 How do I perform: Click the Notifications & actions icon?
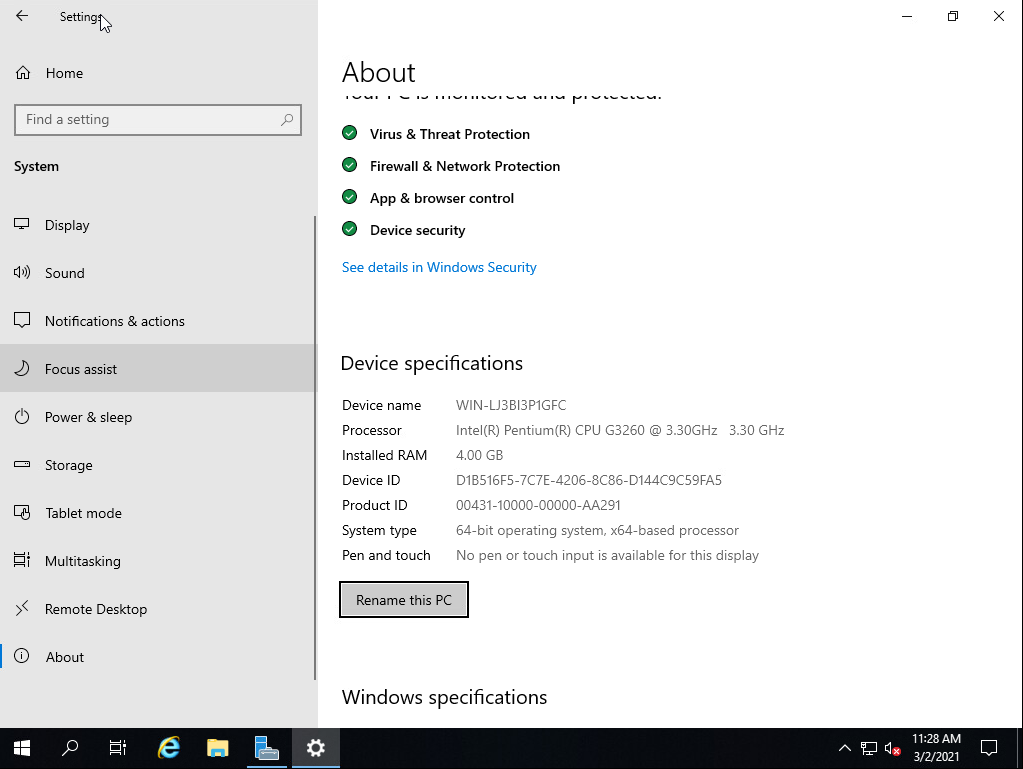click(22, 320)
